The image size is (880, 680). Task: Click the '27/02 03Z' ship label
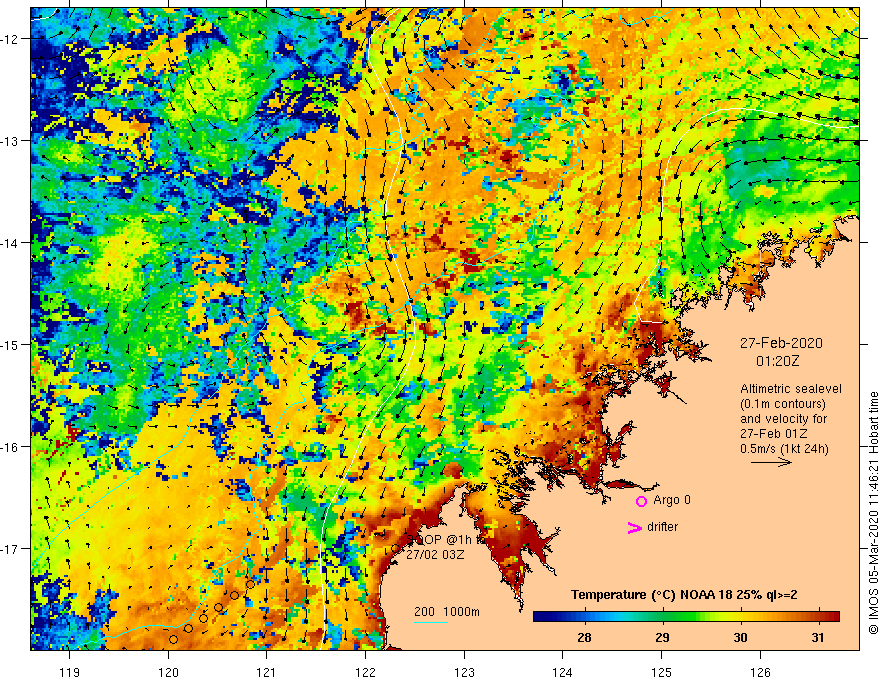coord(435,554)
